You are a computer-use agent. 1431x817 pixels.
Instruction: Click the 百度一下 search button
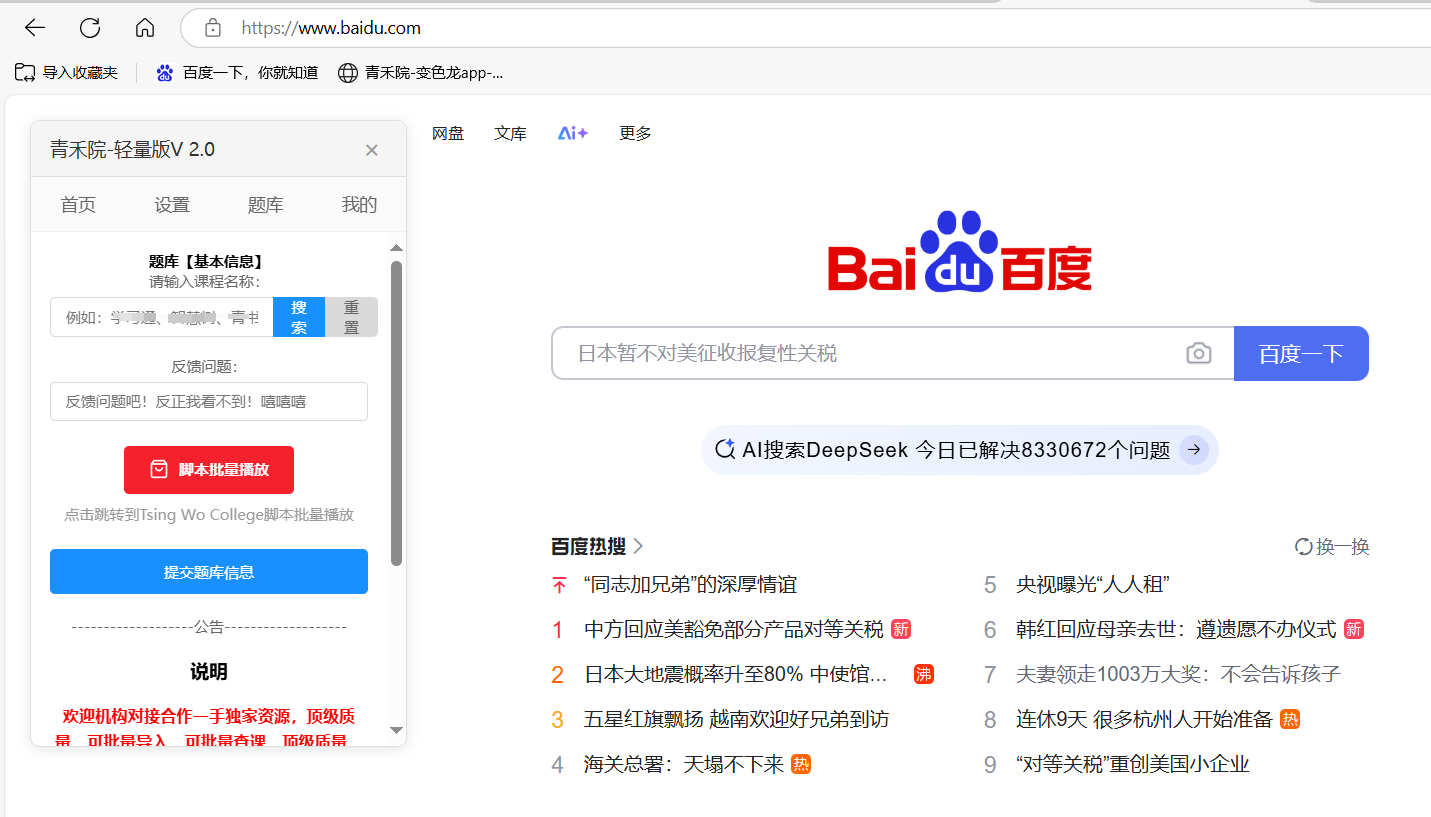1301,353
